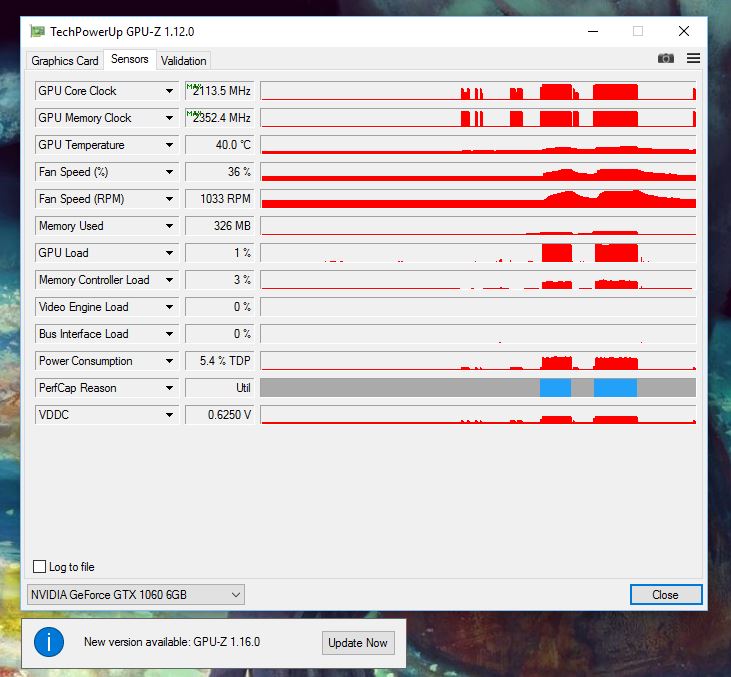
Task: Click the GPU Core Clock 2113.5 MHz value
Action: [x=220, y=91]
